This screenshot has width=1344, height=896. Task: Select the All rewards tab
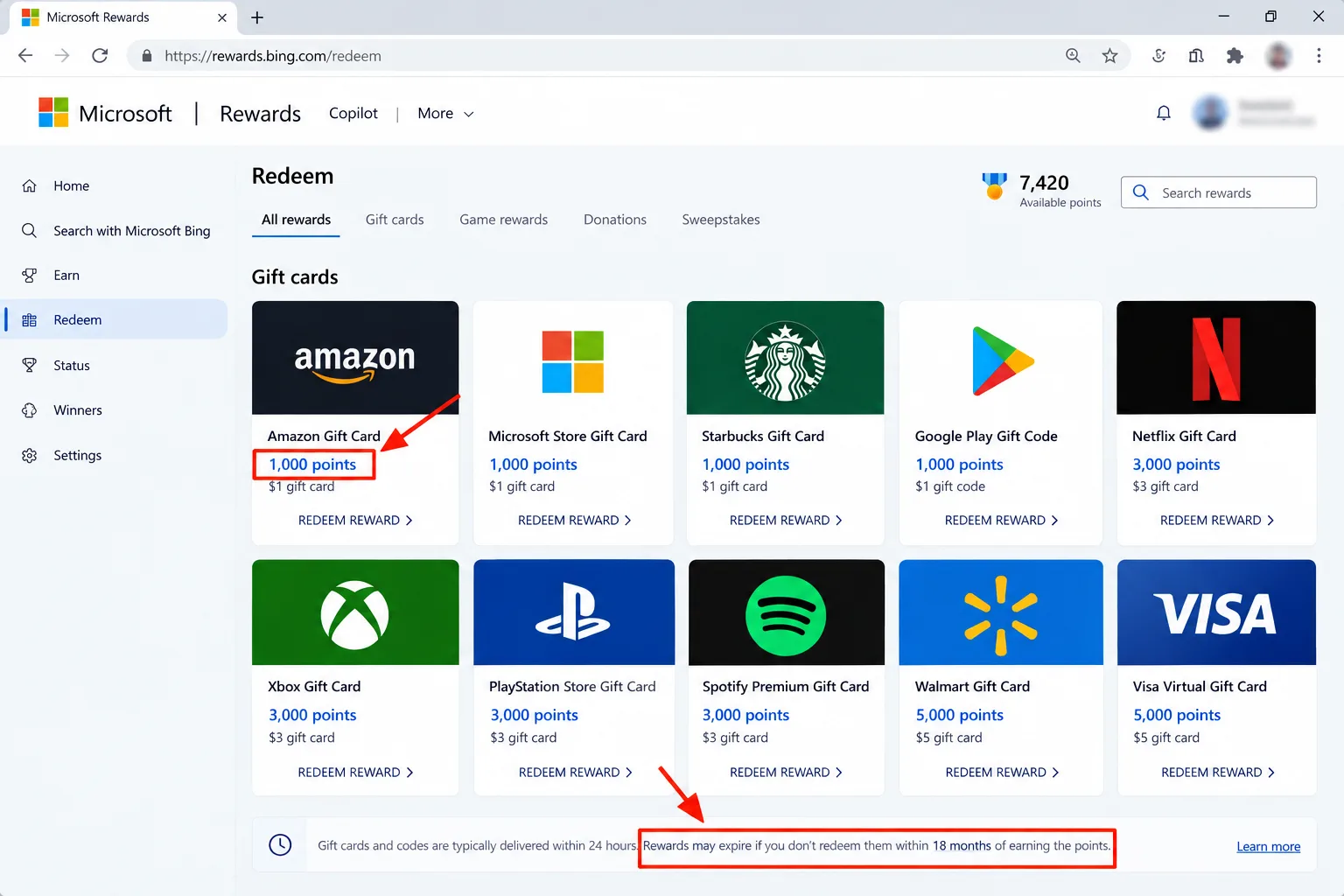coord(296,220)
